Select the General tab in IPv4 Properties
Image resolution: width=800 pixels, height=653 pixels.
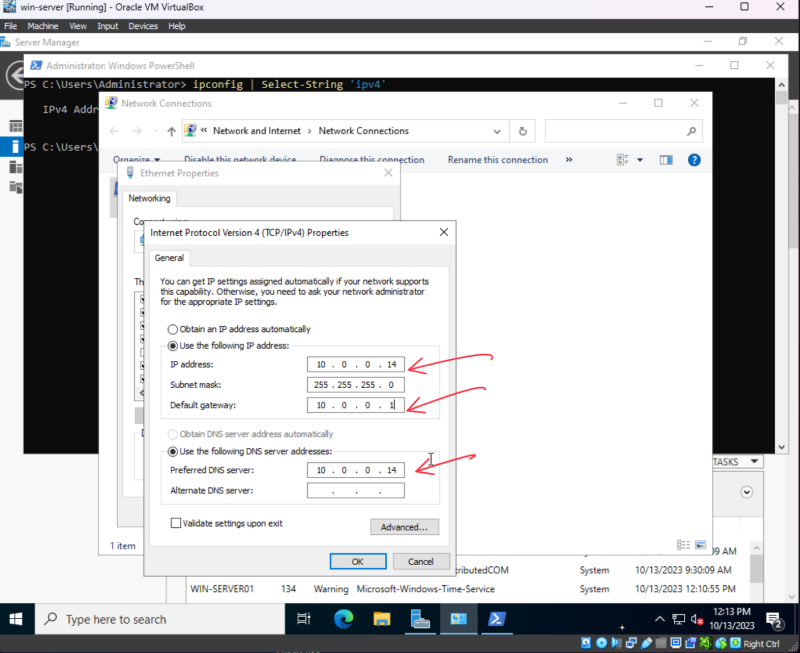(x=169, y=257)
